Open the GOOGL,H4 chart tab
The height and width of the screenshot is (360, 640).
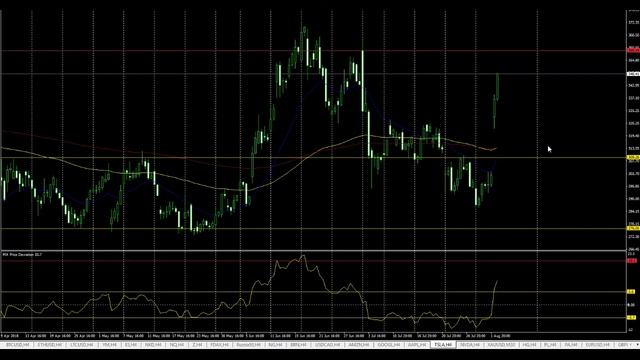click(x=388, y=345)
